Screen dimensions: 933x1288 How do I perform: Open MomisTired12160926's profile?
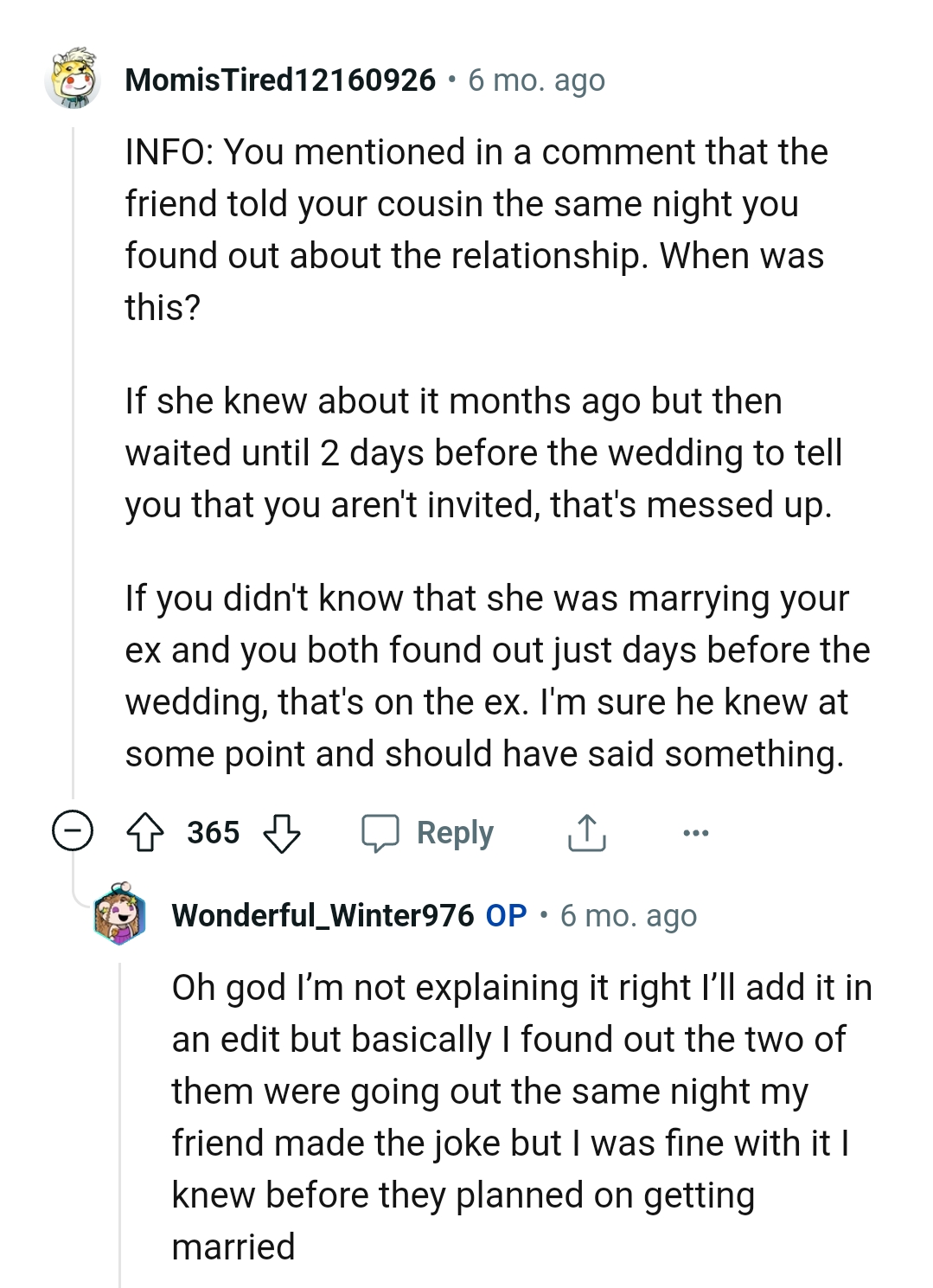click(x=279, y=81)
